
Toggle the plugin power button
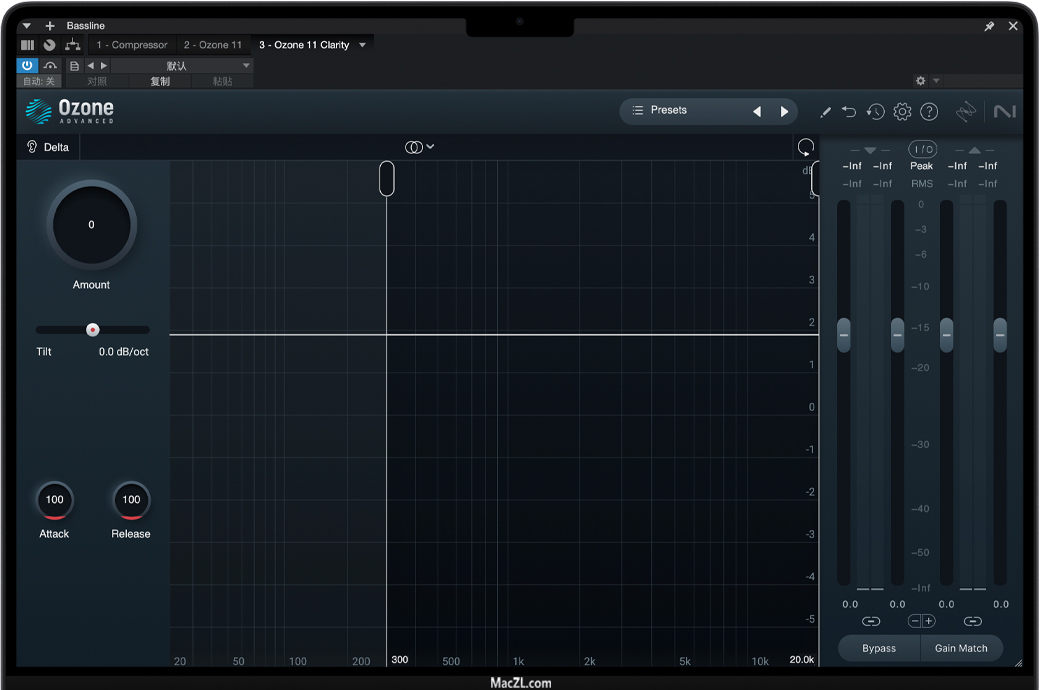(x=27, y=65)
